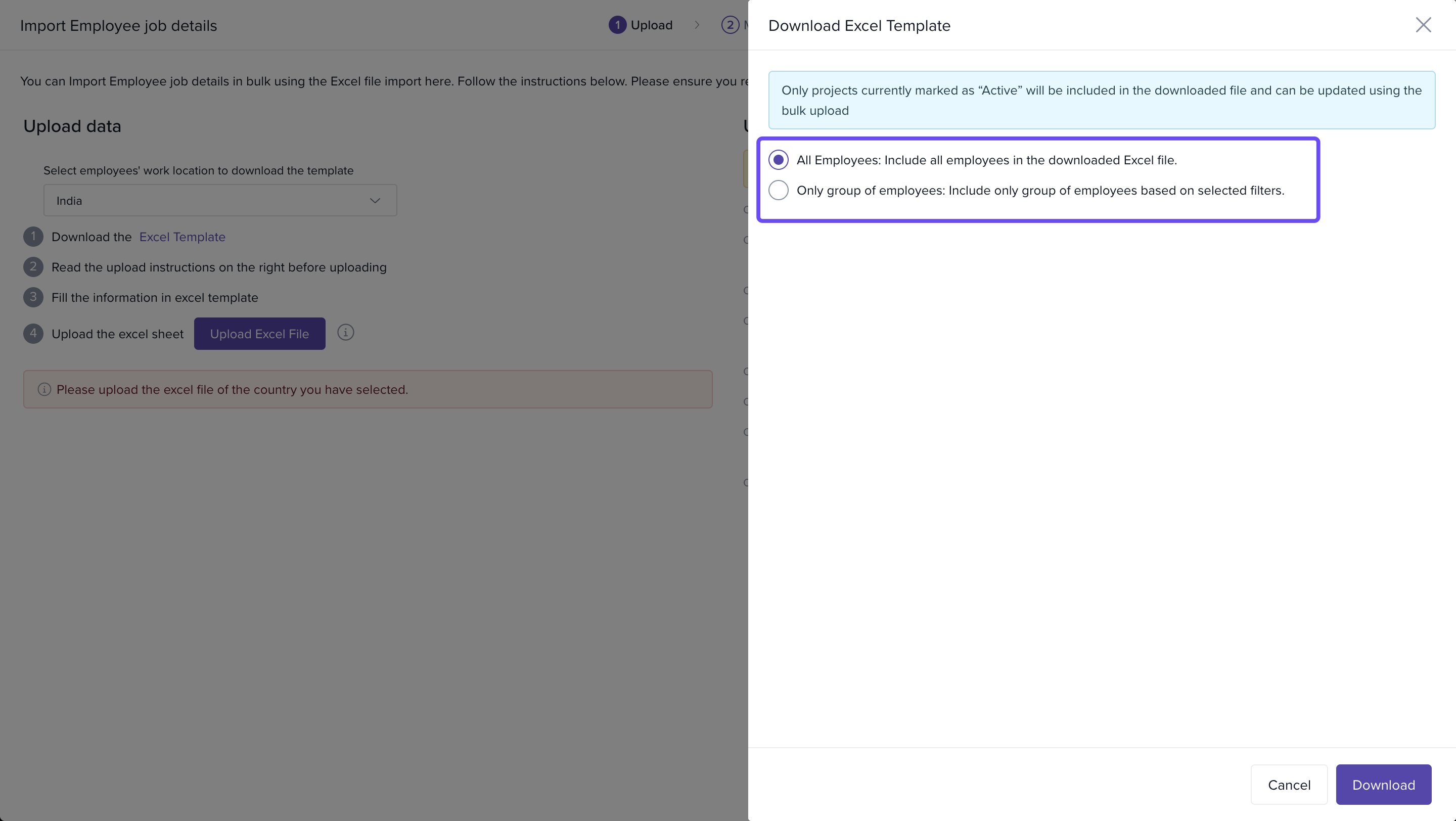Choose Only group of employees option
Screen dimensions: 1456x821
pyautogui.click(x=779, y=191)
